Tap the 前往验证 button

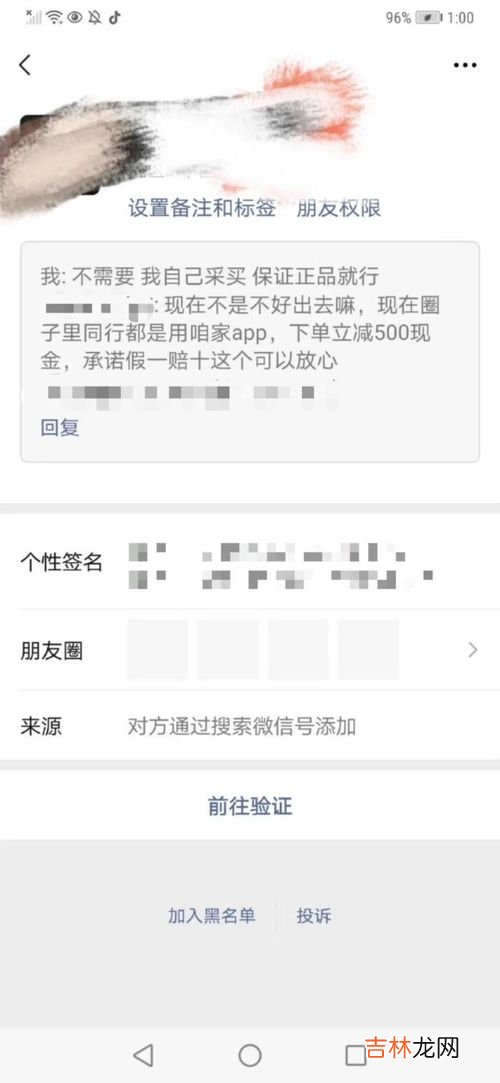tap(250, 805)
